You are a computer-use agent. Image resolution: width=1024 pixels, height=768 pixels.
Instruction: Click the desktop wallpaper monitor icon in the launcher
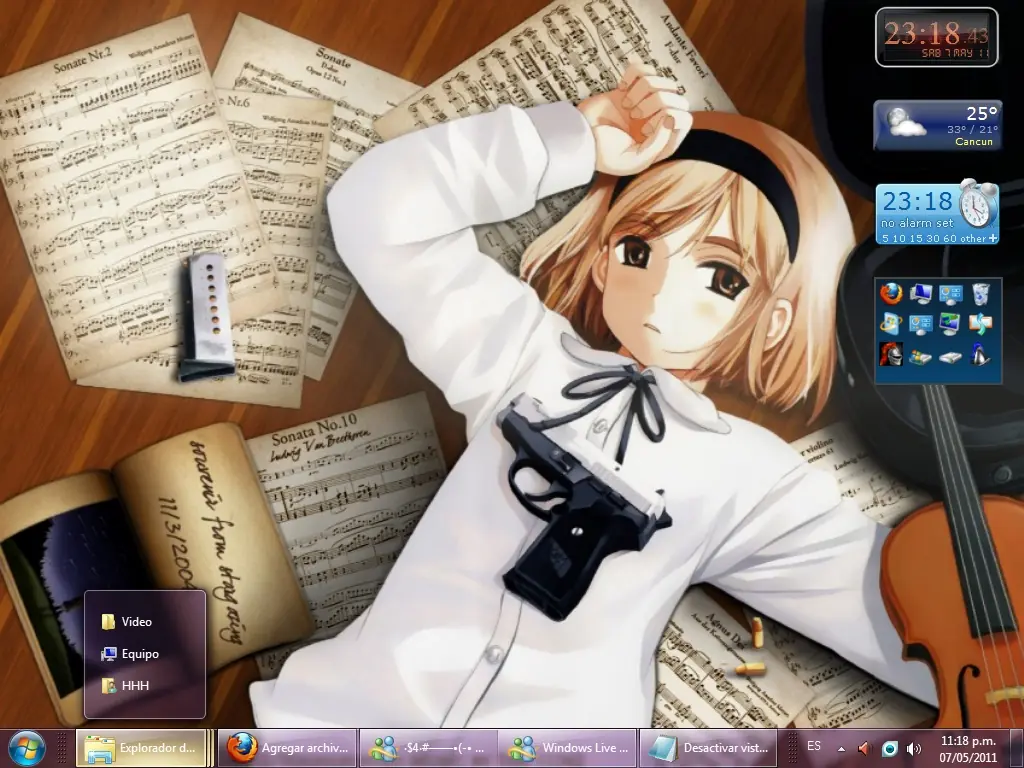(x=950, y=324)
